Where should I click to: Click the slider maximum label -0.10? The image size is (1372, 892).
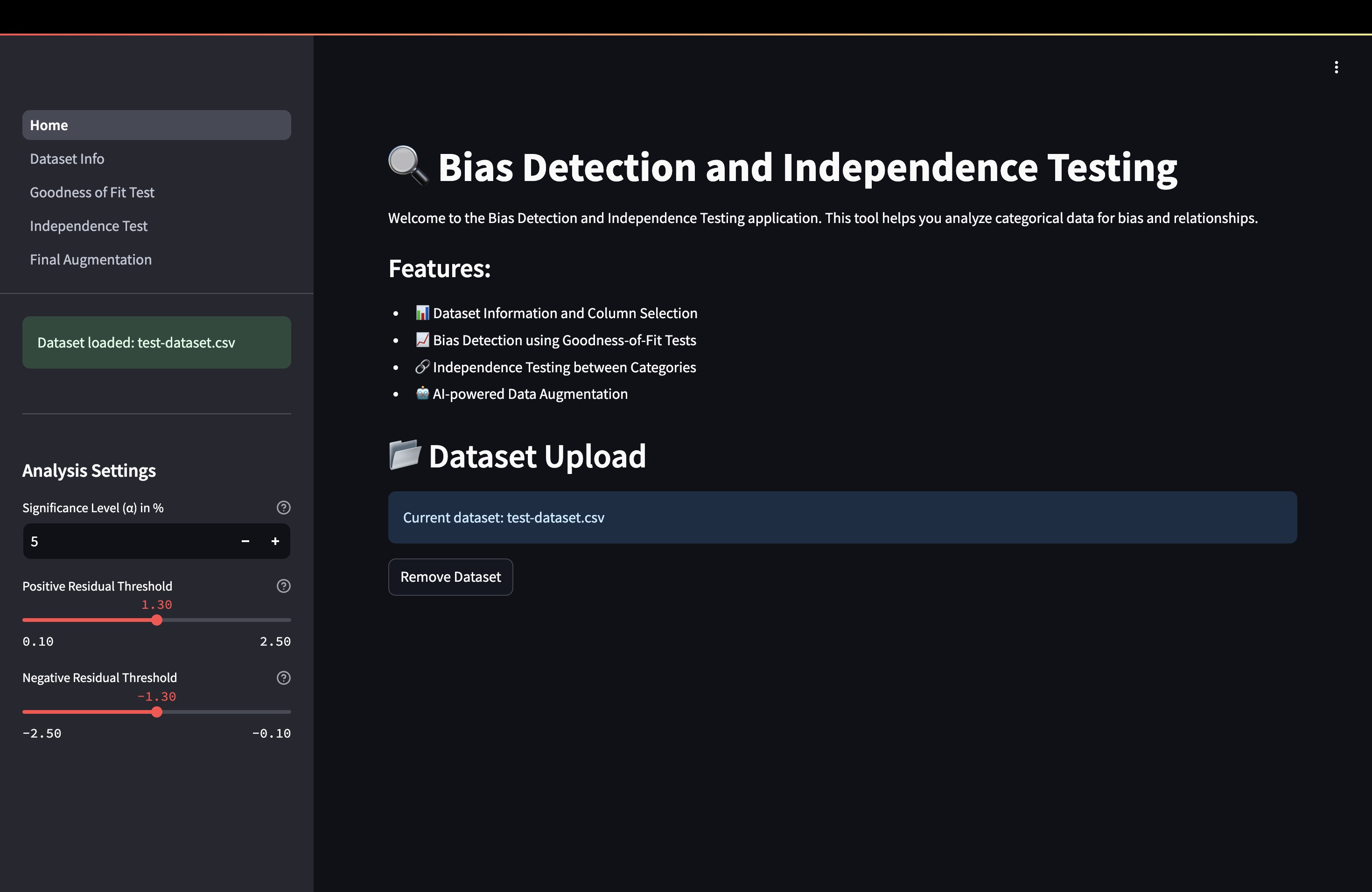[x=271, y=733]
